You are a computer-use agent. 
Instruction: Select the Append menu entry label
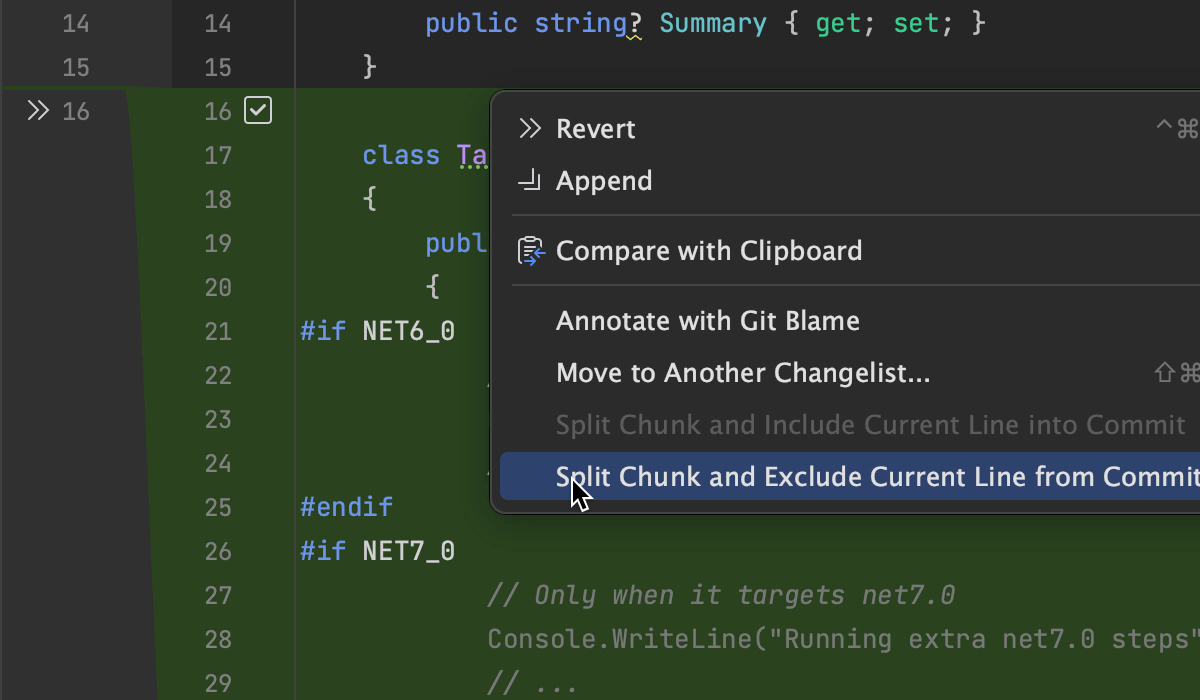point(604,181)
